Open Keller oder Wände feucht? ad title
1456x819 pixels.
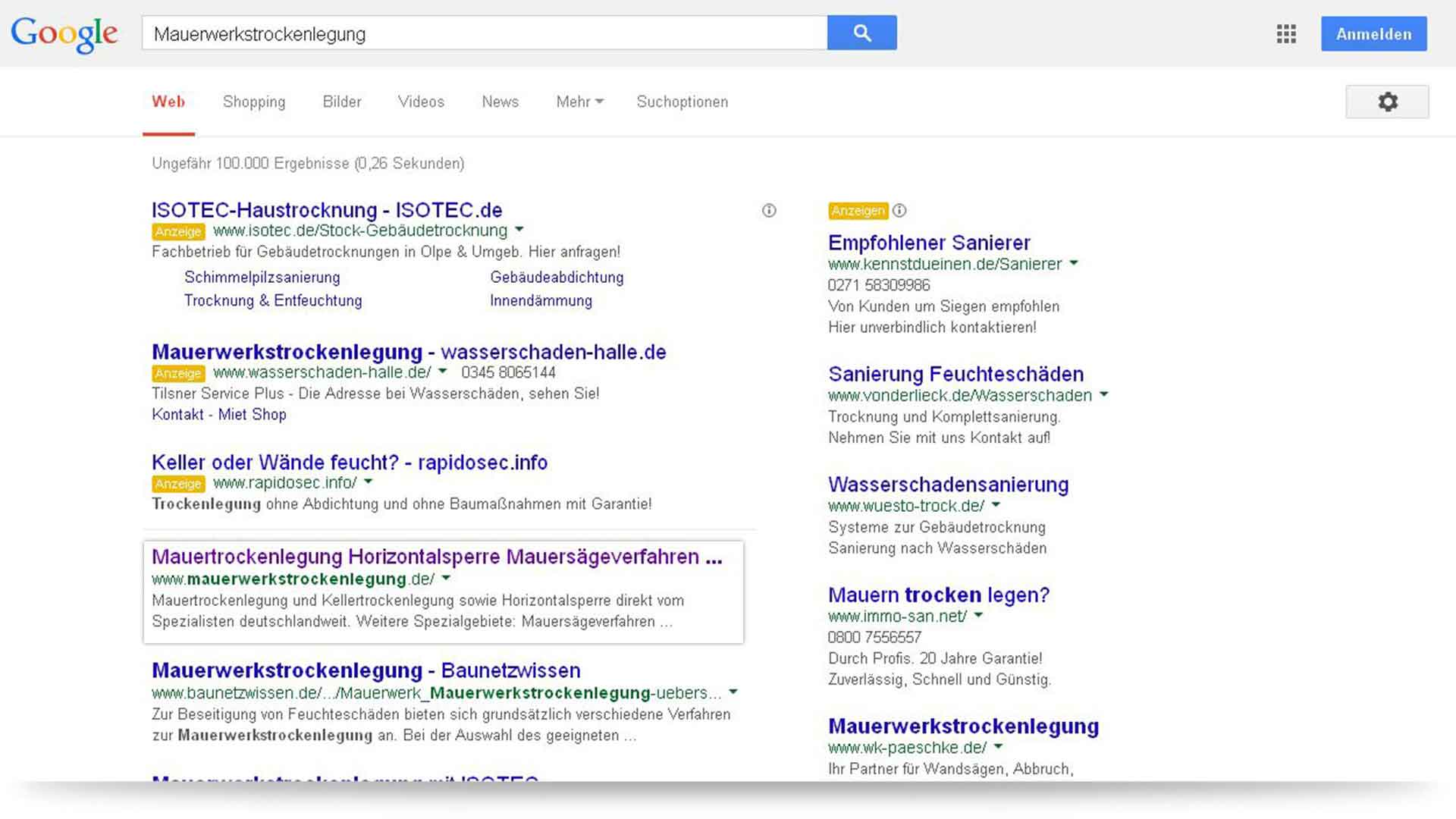[350, 463]
